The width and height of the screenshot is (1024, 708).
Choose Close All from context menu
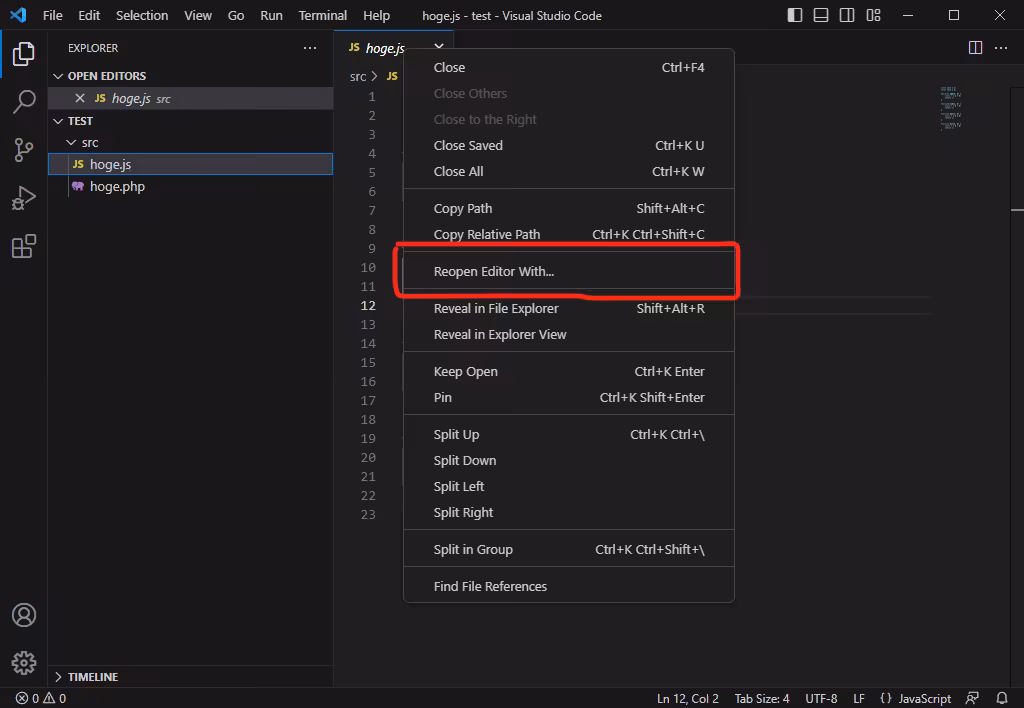click(569, 171)
